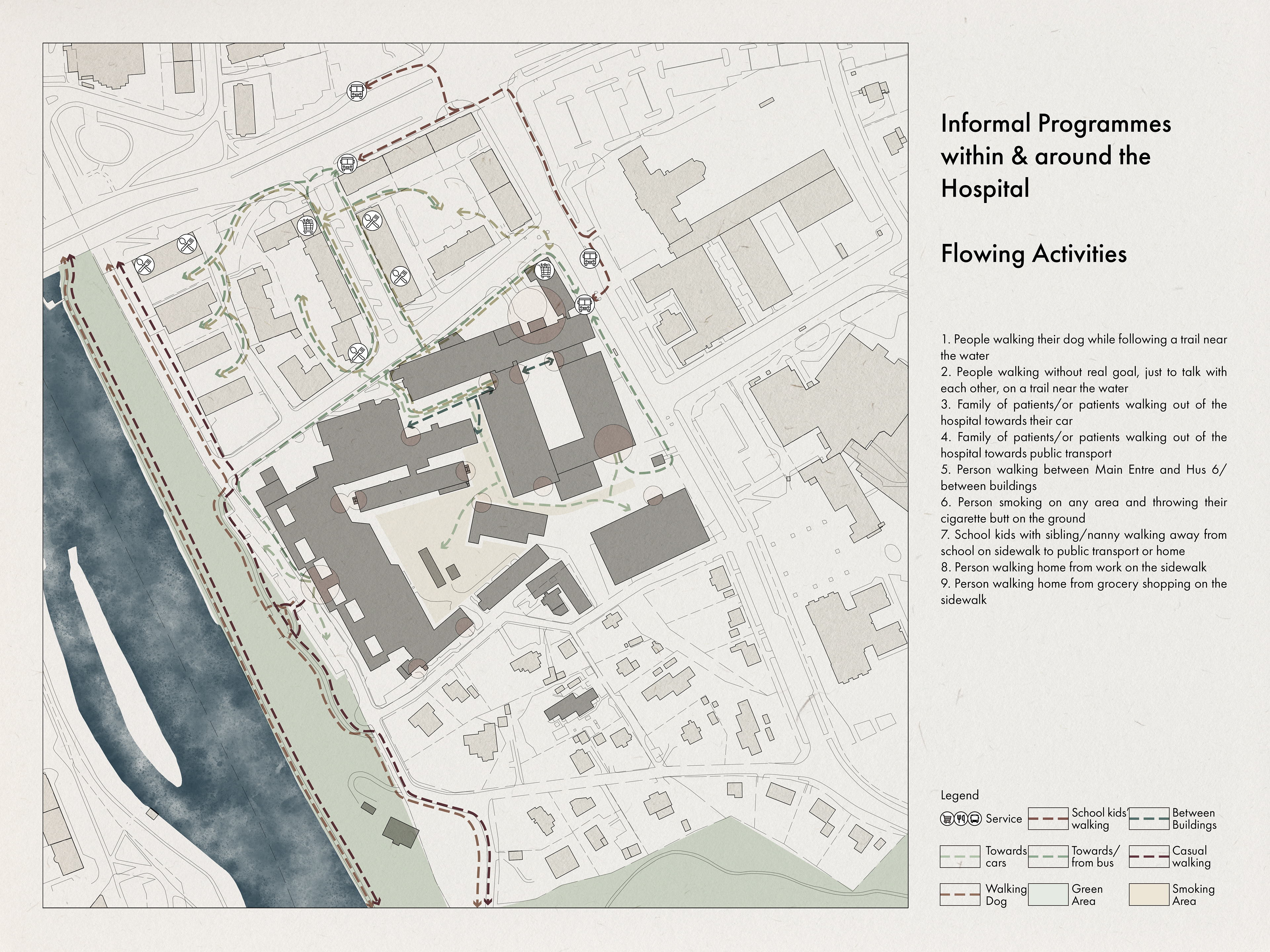Click the shopping cart icon in the legend
This screenshot has width=1270, height=952.
947,819
